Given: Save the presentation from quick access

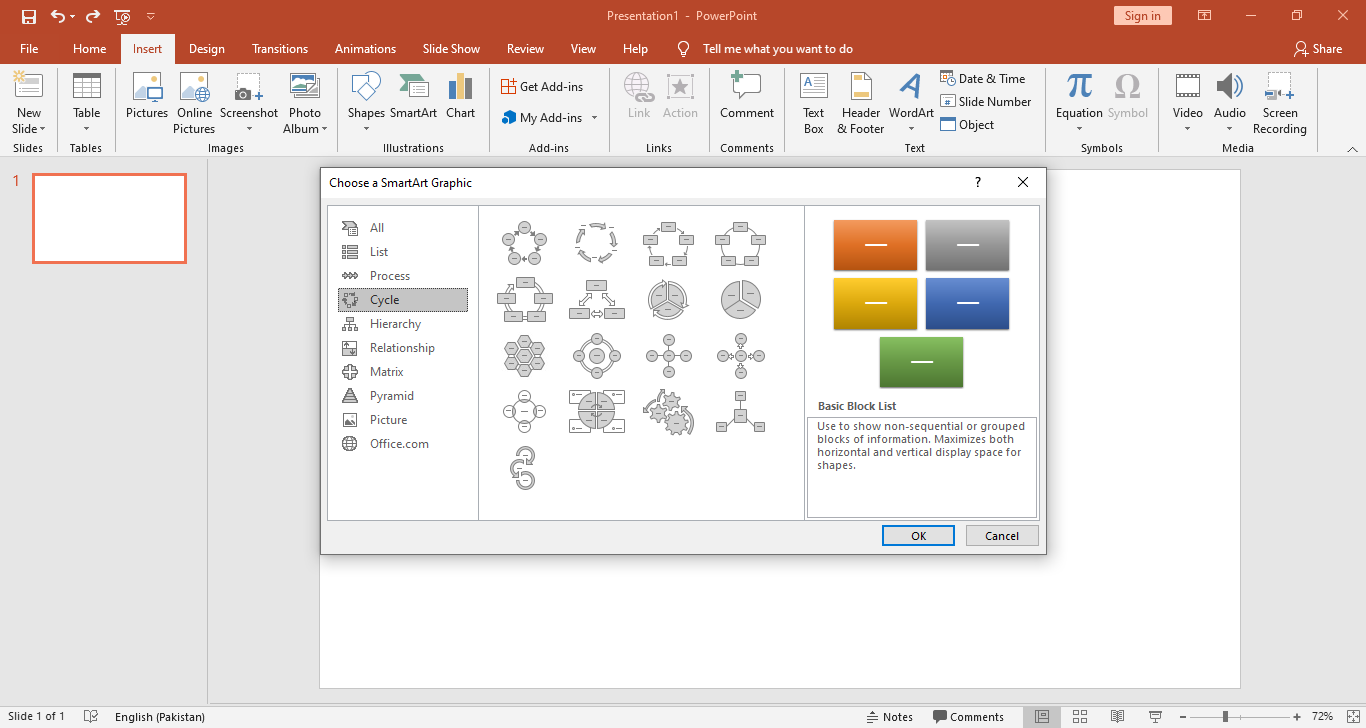Looking at the screenshot, I should point(29,16).
